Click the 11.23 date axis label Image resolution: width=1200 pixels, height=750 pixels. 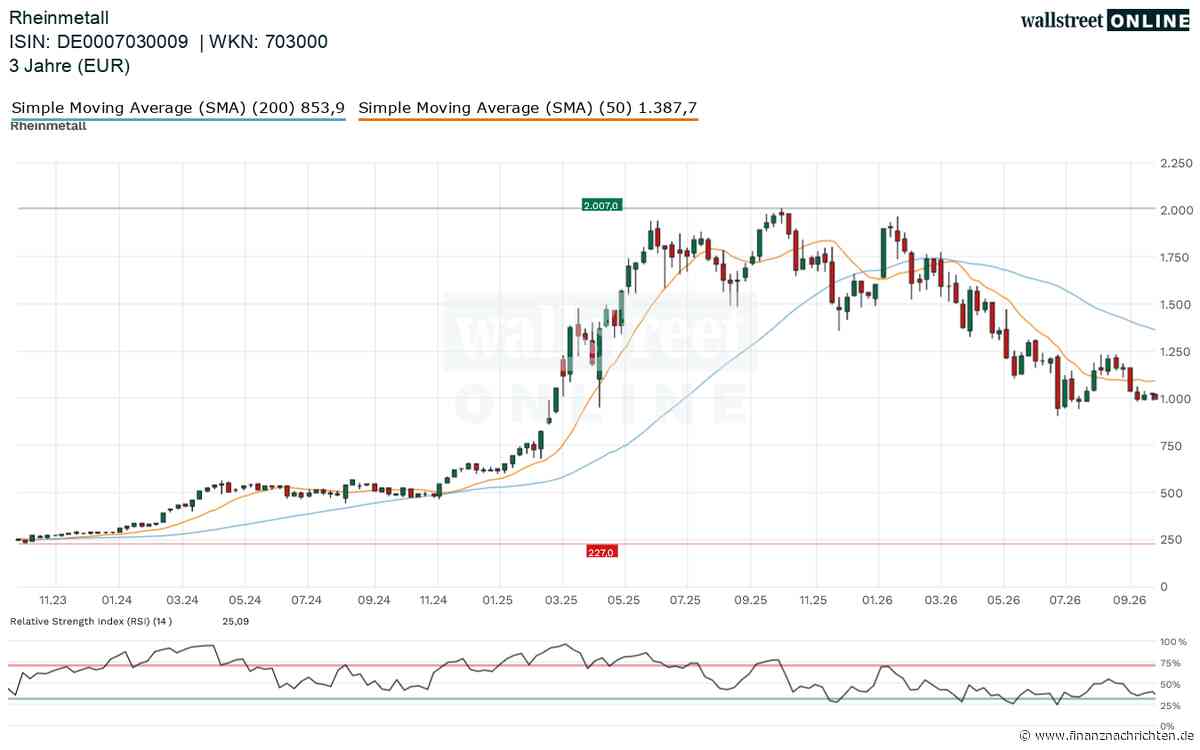coord(53,600)
